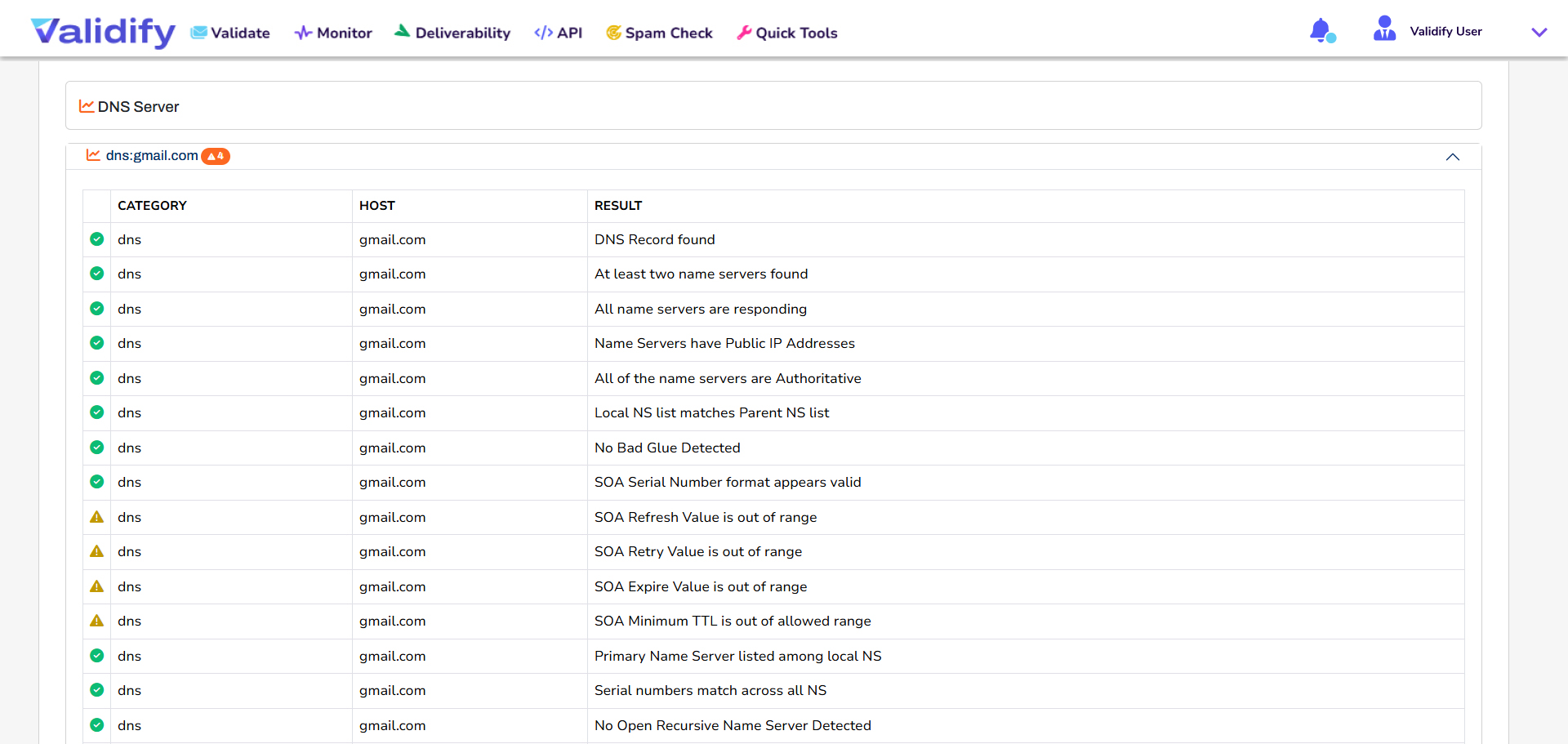Open the API page link
The width and height of the screenshot is (1568, 744).
(x=559, y=33)
